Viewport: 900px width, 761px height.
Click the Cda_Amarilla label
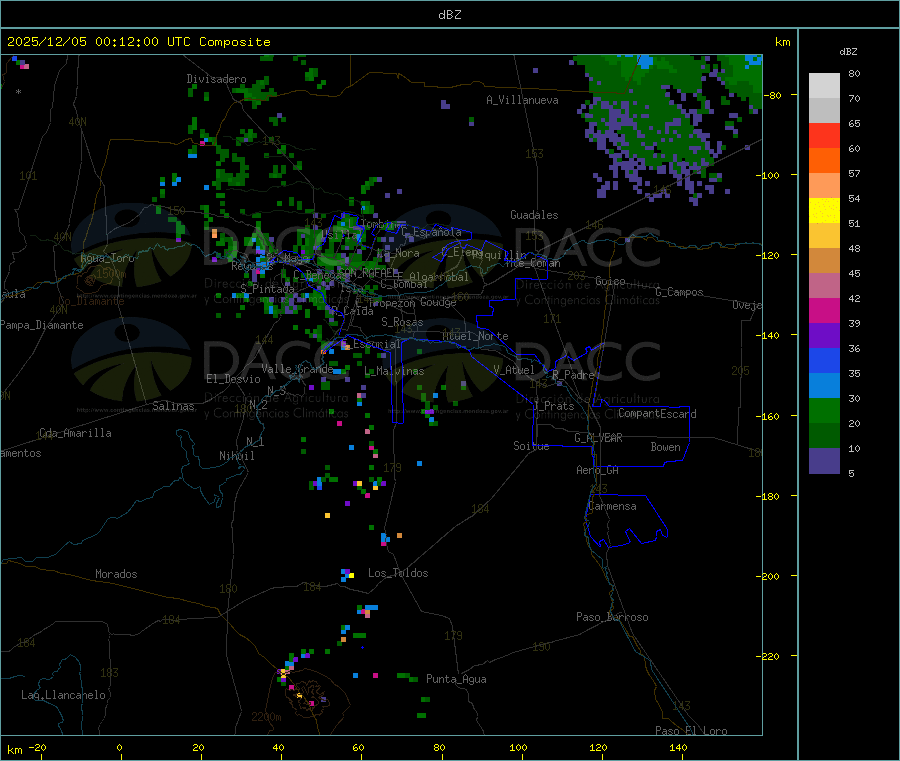tap(75, 433)
